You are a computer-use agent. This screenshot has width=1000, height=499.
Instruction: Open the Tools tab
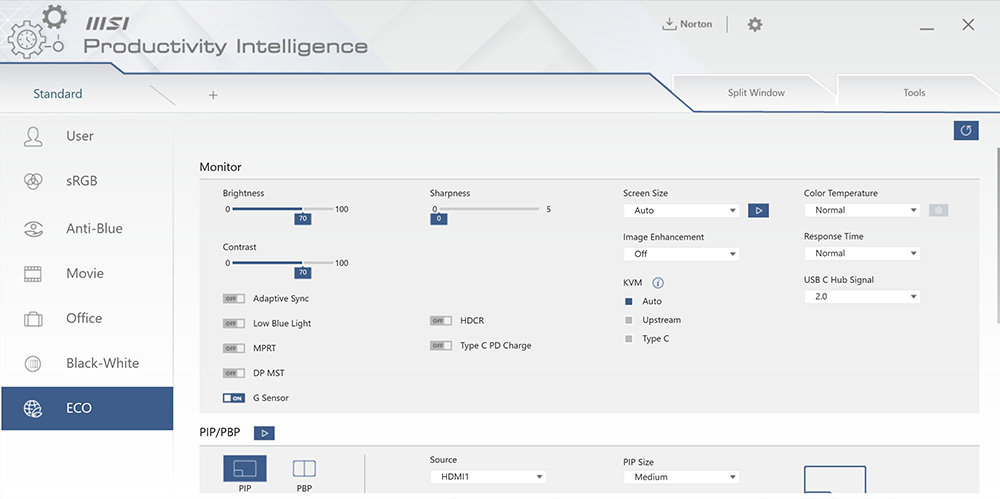point(914,93)
